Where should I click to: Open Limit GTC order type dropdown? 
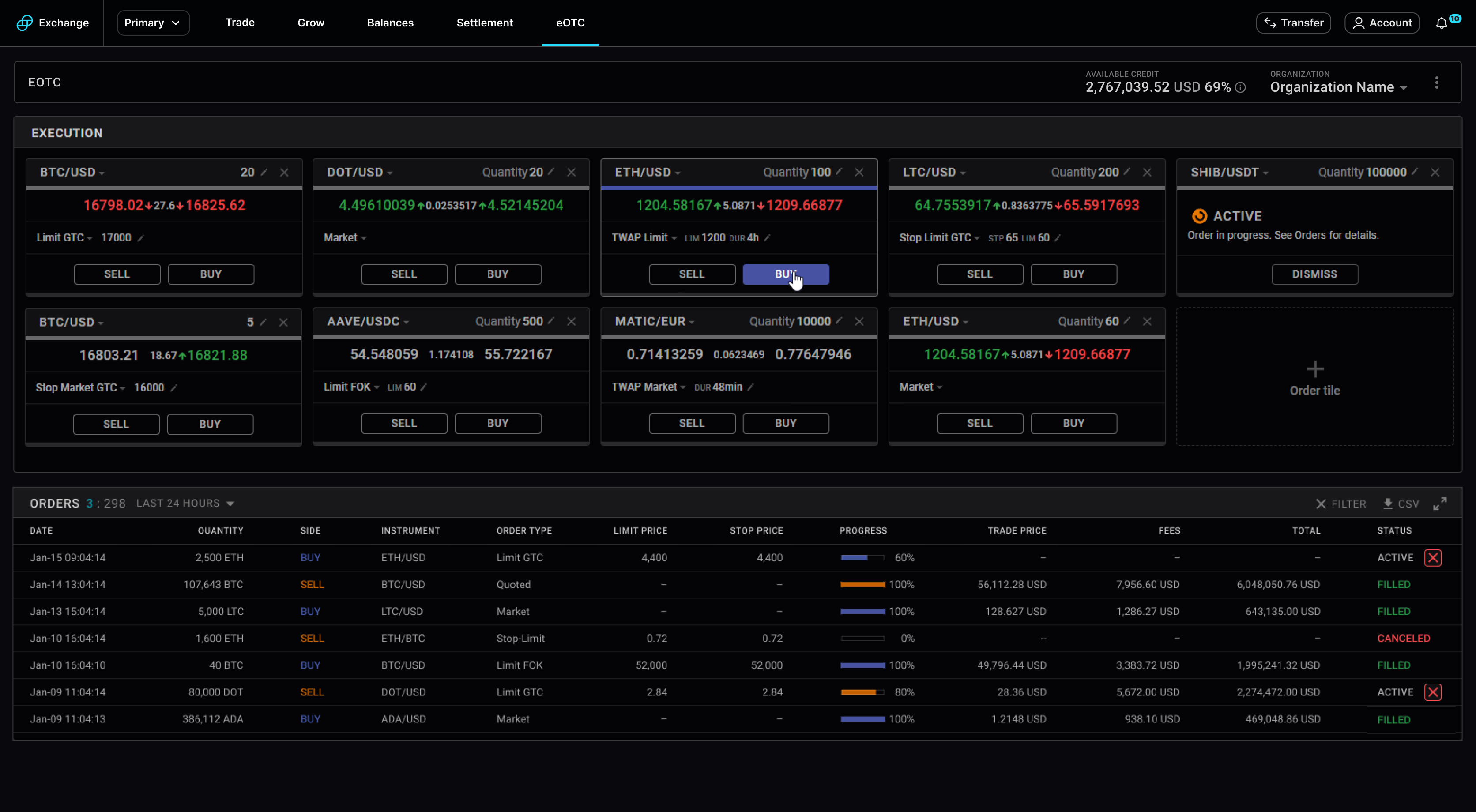tap(64, 238)
